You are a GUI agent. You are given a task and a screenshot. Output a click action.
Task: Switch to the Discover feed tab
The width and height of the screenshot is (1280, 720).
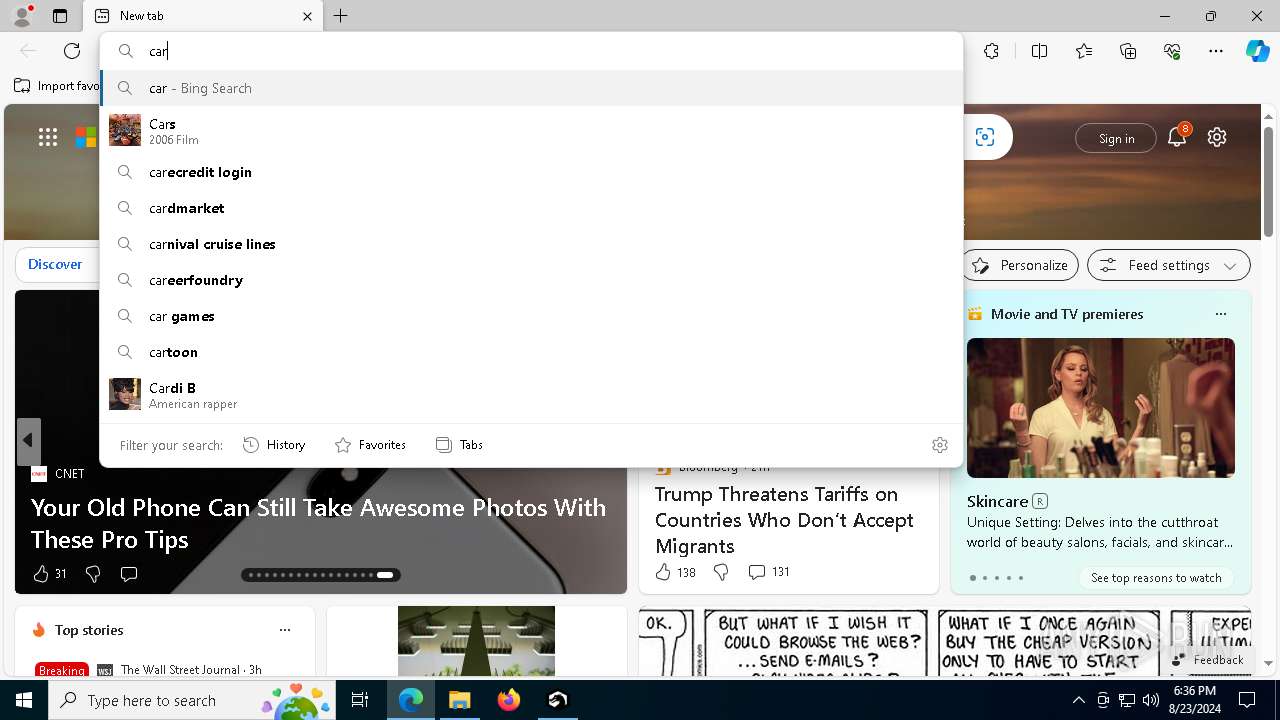[55, 265]
